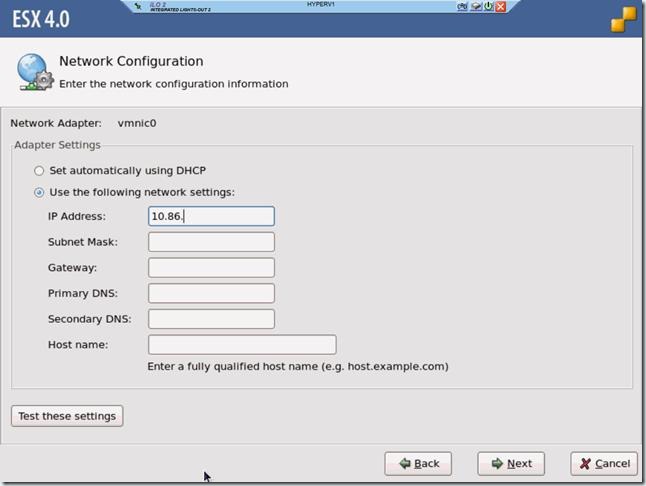This screenshot has height=486, width=646.
Task: Click the iLO virtual media drive icon
Action: point(476,6)
